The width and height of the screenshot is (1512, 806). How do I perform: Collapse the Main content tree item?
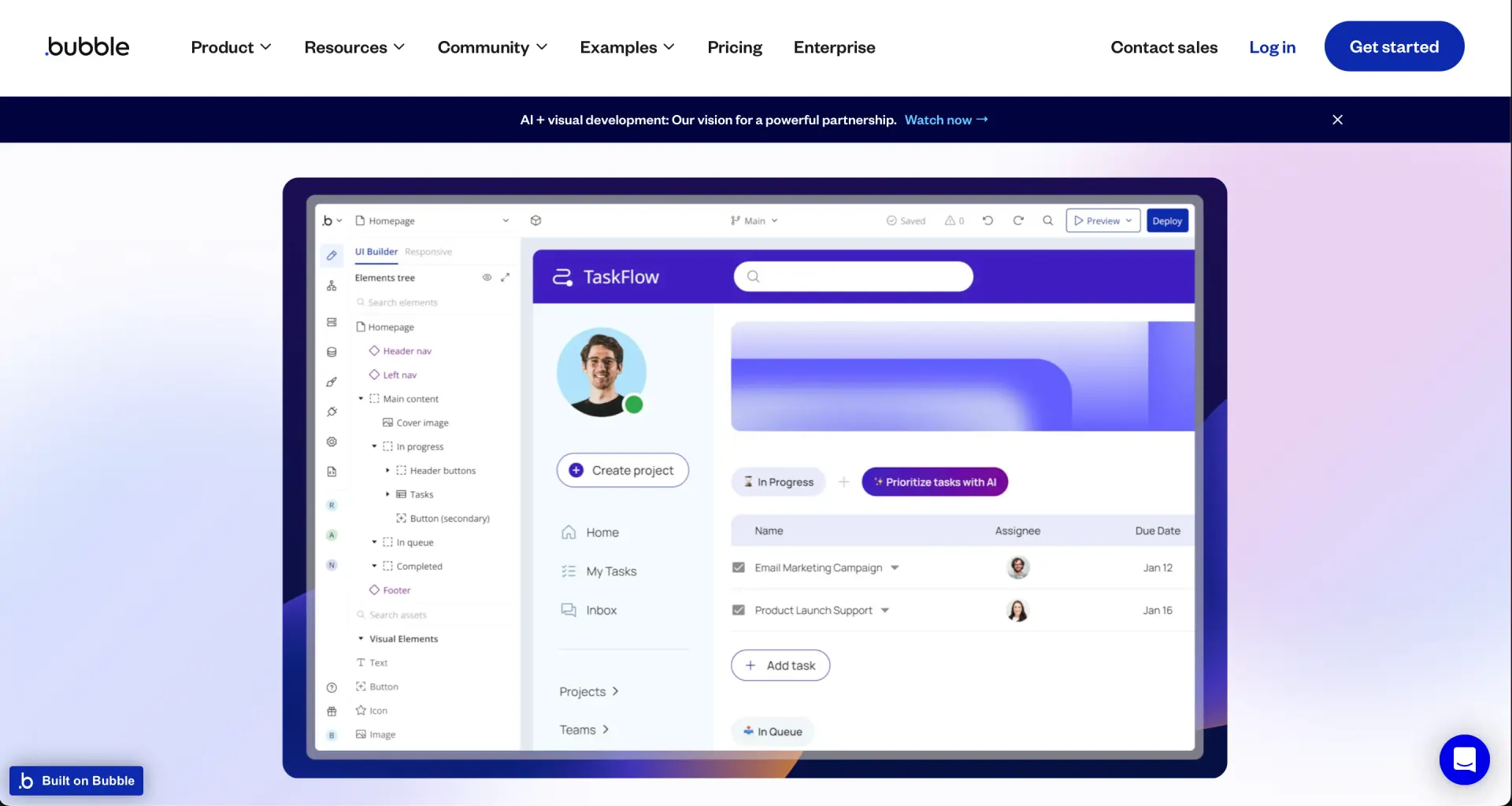[x=361, y=398]
